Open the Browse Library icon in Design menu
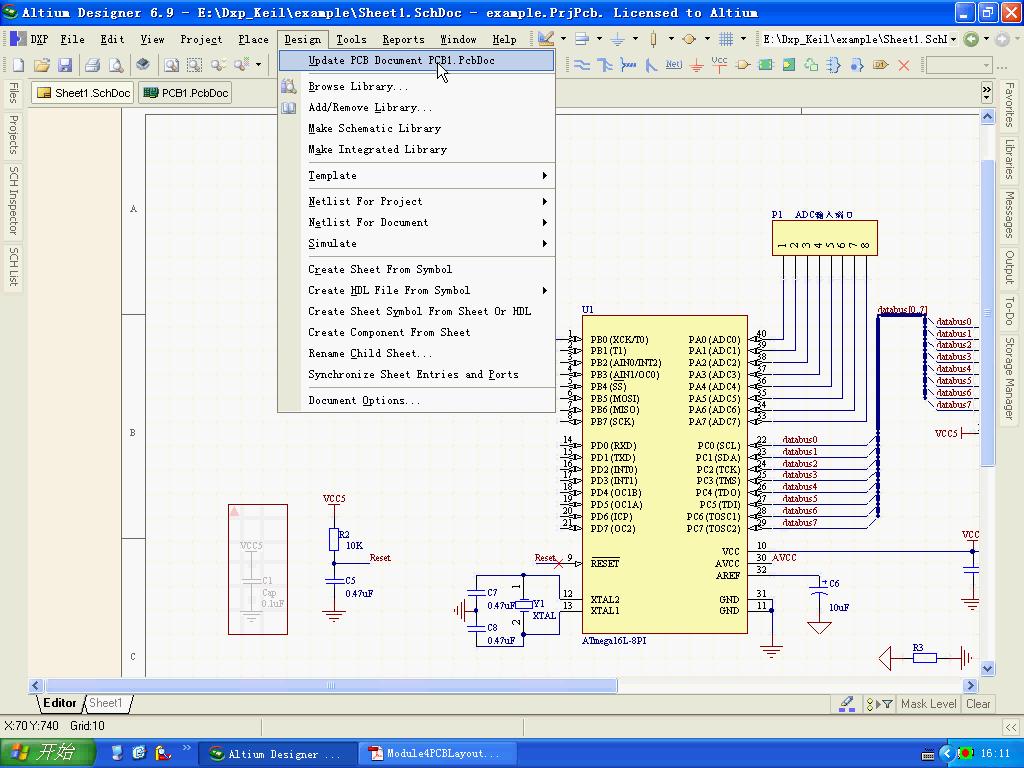The image size is (1024, 768). pos(289,86)
